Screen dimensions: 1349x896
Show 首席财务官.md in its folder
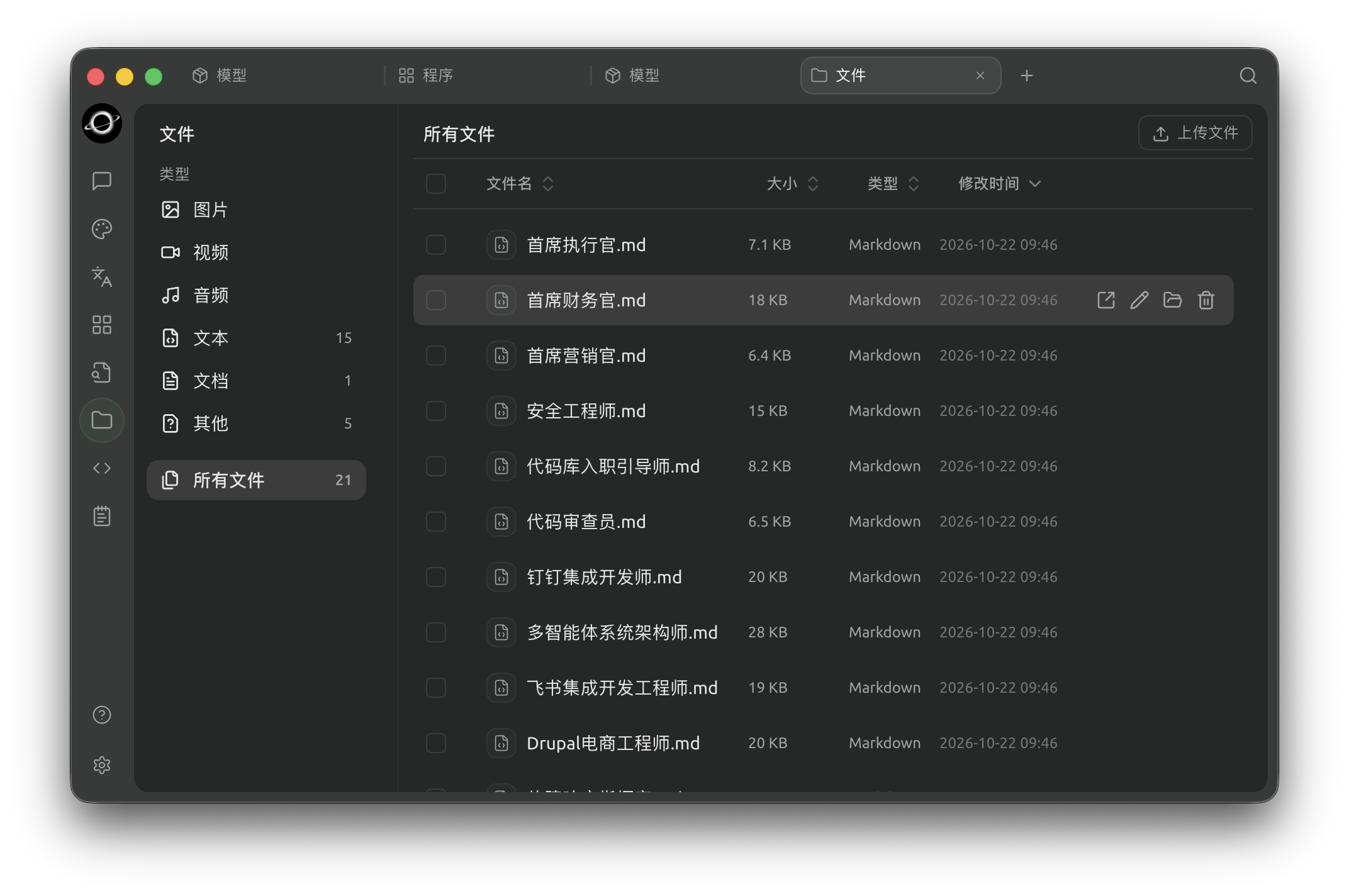pyautogui.click(x=1172, y=300)
